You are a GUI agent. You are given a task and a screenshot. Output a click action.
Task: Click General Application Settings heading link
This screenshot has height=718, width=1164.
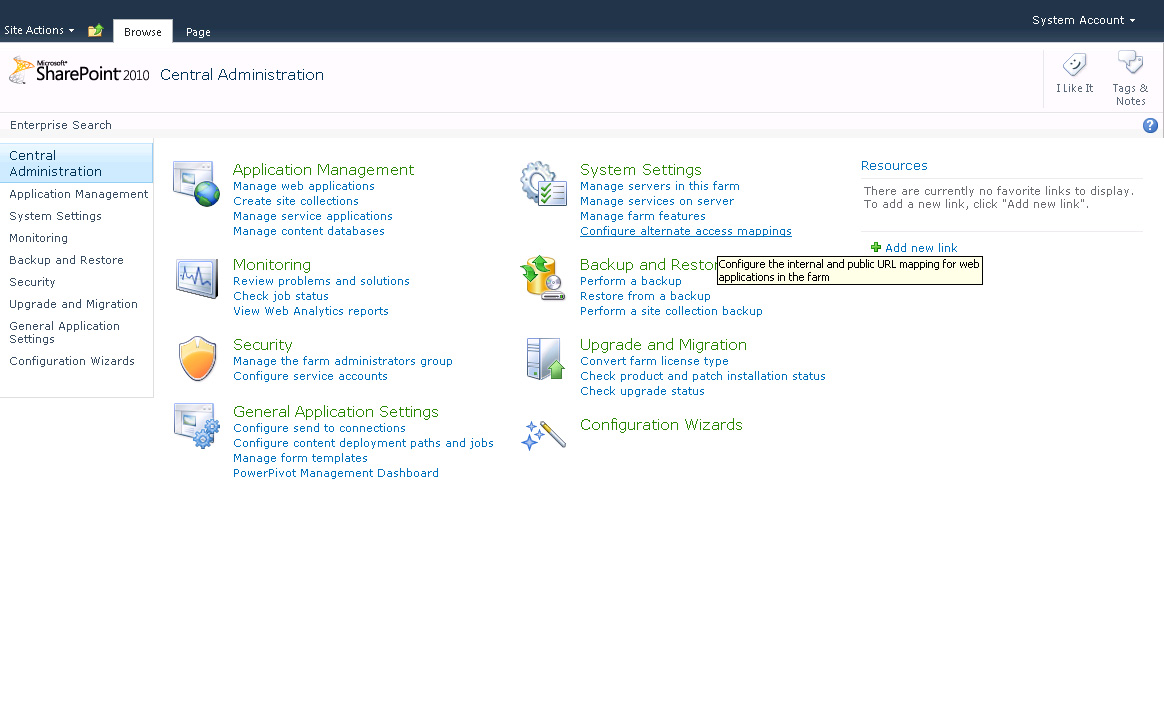(x=336, y=412)
